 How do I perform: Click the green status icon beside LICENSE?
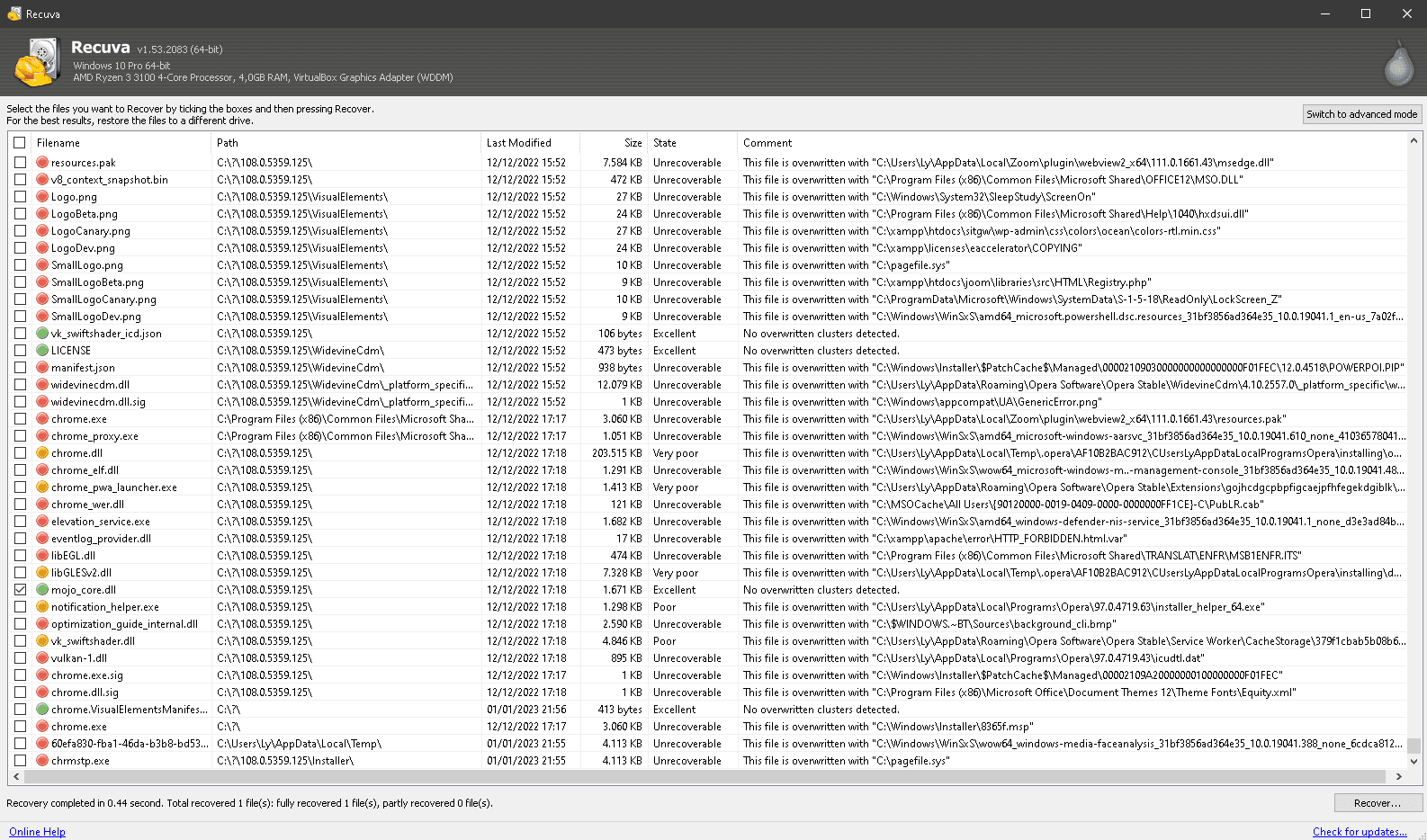tap(42, 351)
